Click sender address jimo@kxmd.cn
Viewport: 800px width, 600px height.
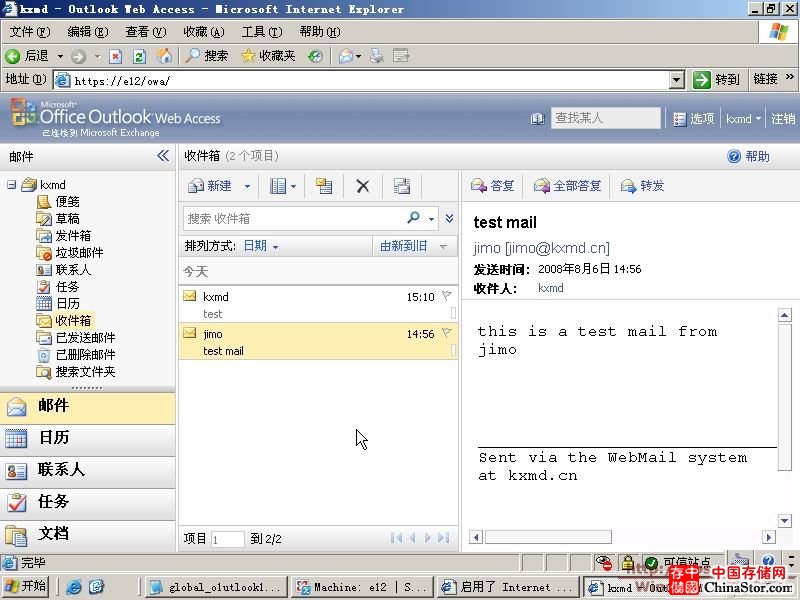(x=542, y=248)
